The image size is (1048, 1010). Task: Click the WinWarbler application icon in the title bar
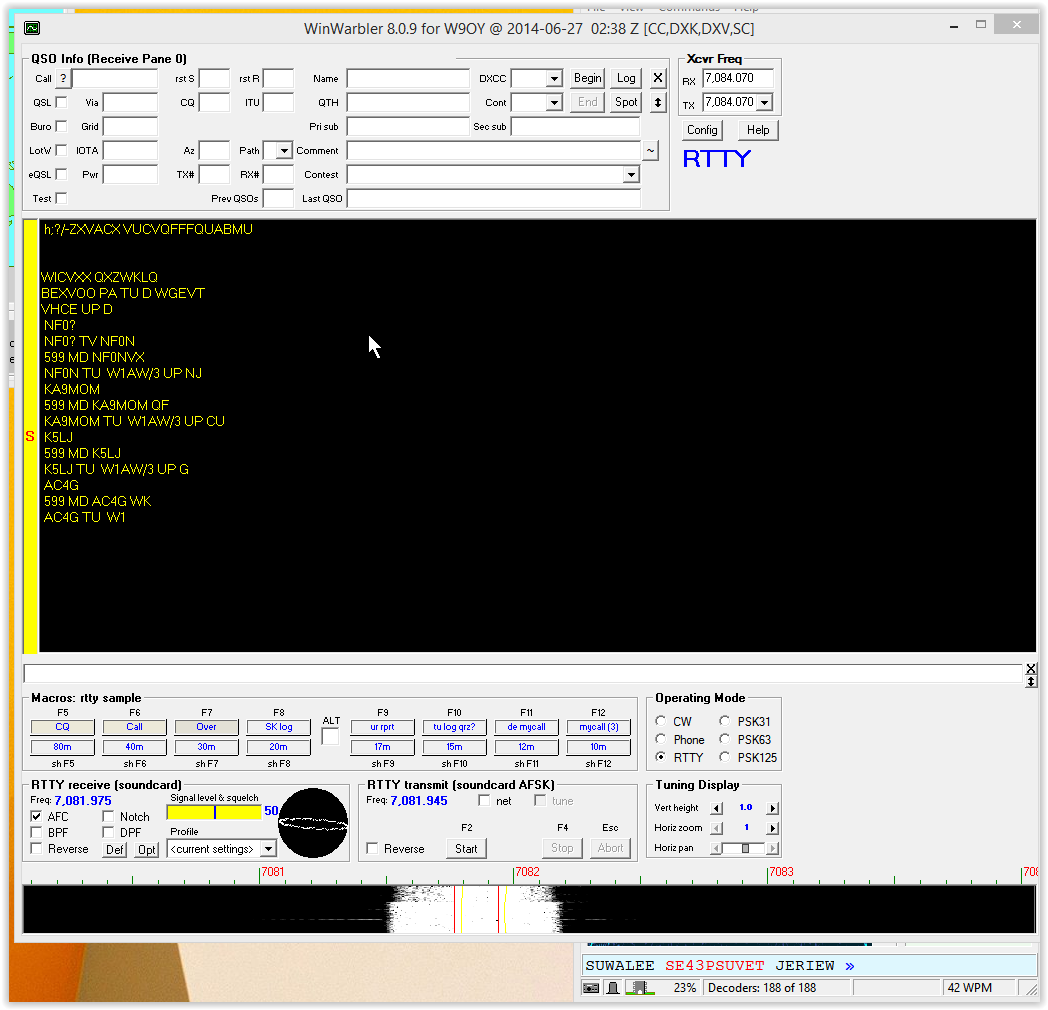tap(30, 27)
